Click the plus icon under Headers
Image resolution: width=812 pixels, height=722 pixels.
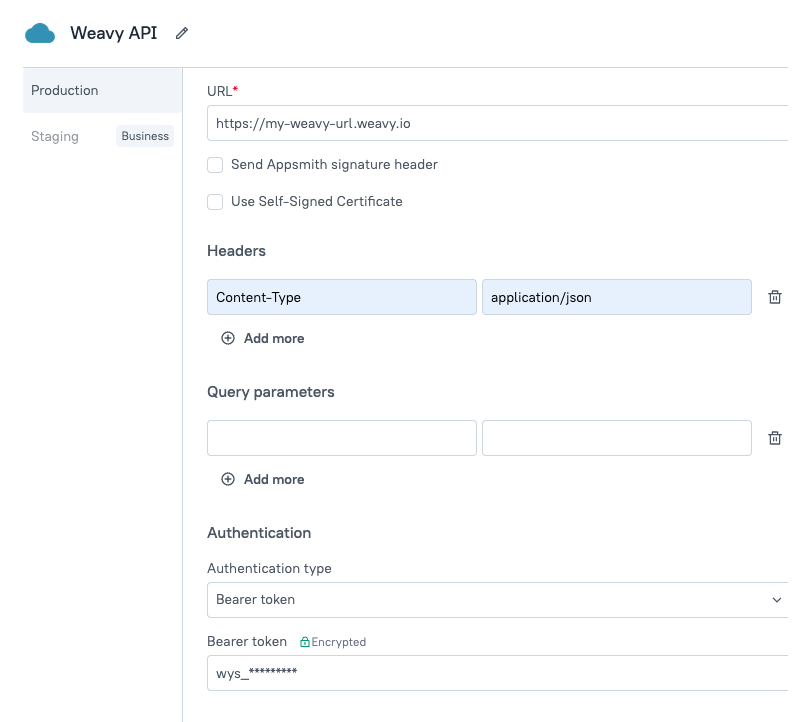tap(228, 338)
